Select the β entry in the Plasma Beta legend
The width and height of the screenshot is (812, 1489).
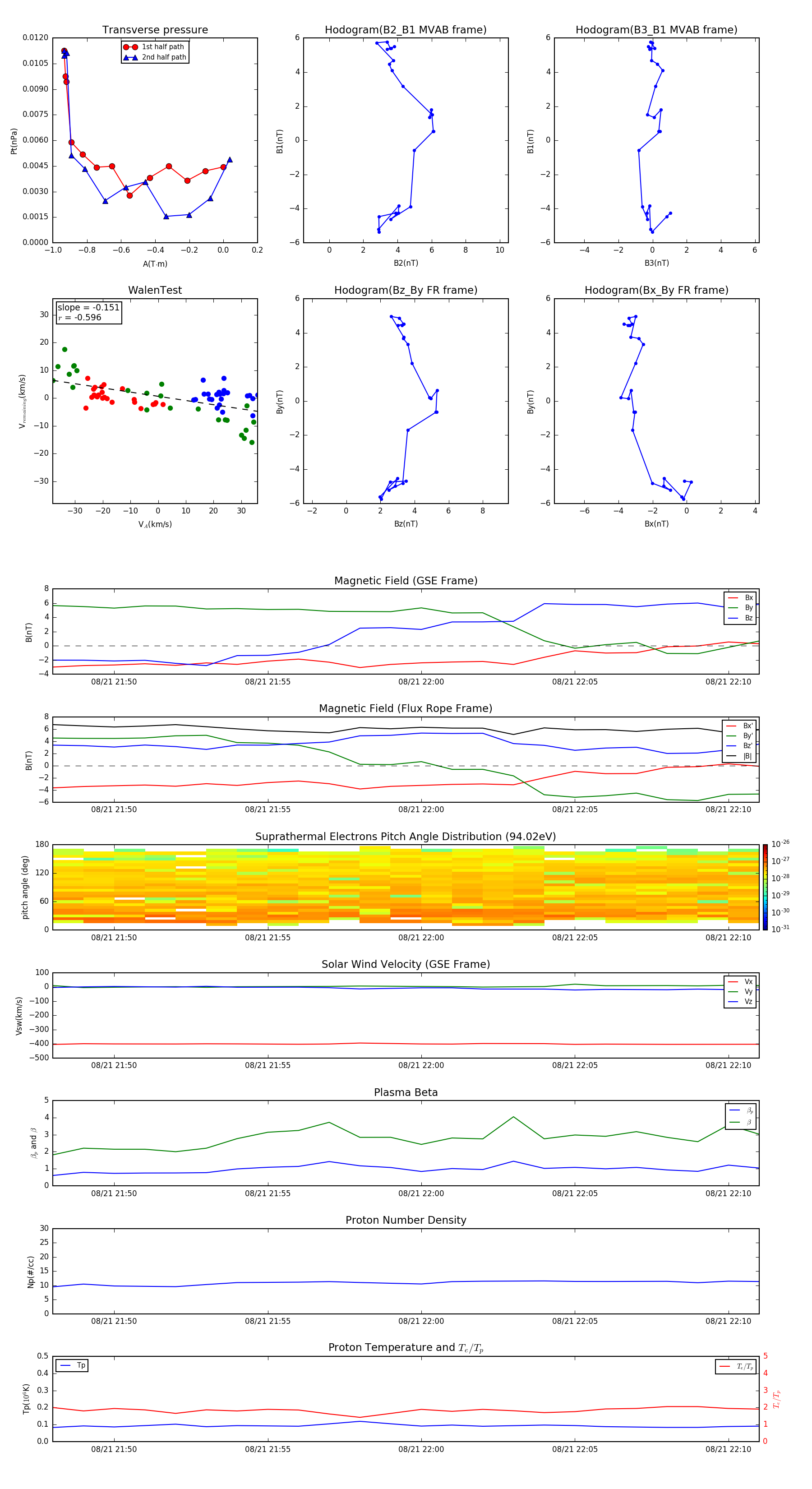pos(741,1123)
